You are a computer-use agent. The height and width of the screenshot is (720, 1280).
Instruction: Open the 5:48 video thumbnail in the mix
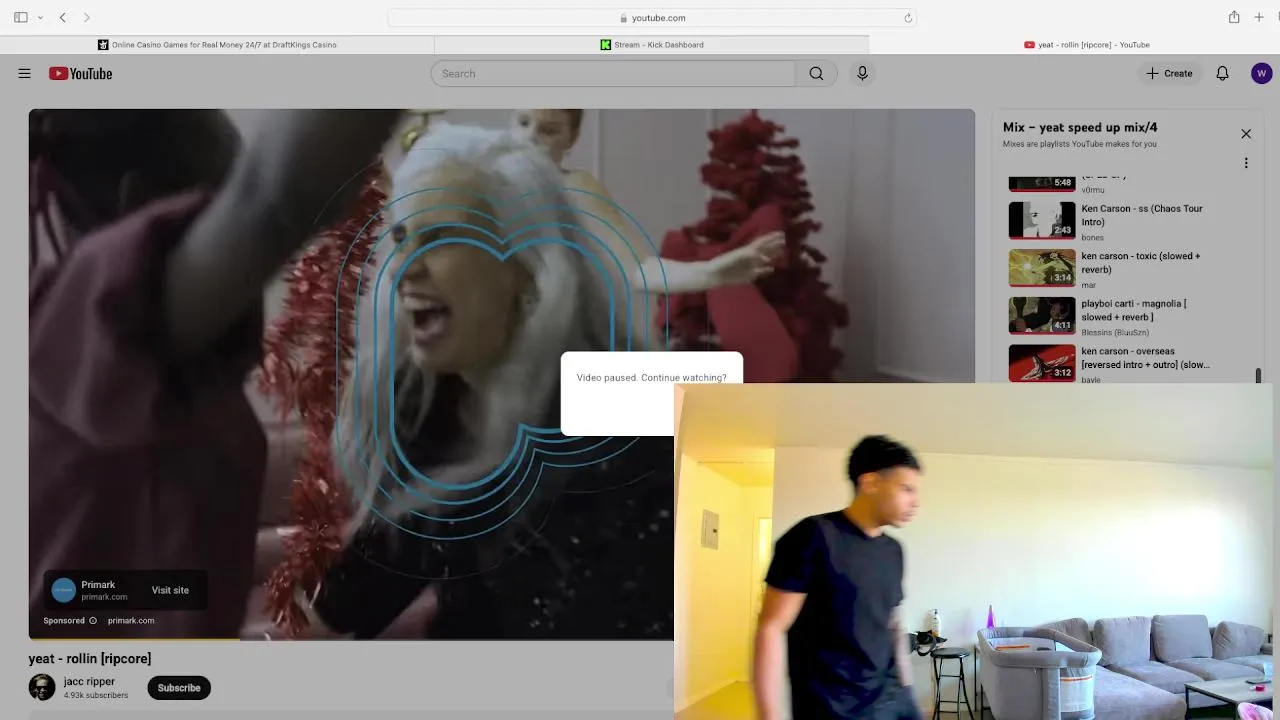(1042, 182)
